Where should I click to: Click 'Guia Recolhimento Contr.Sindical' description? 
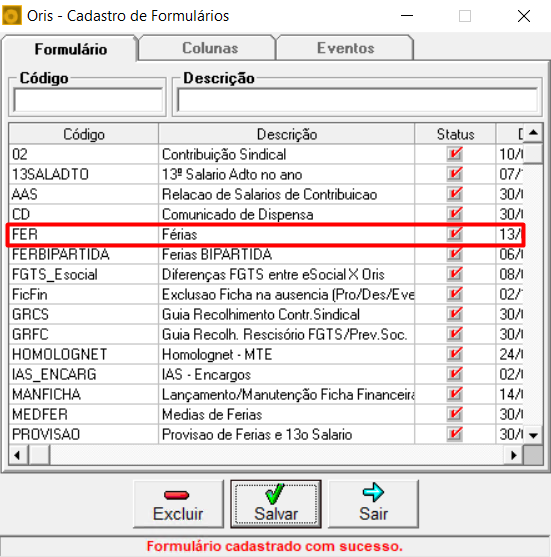pos(286,314)
